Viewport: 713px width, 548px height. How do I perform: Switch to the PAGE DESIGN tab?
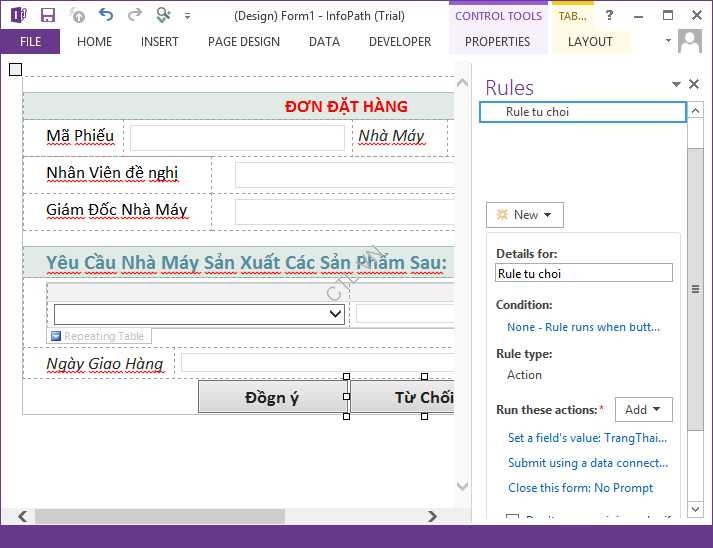click(242, 42)
